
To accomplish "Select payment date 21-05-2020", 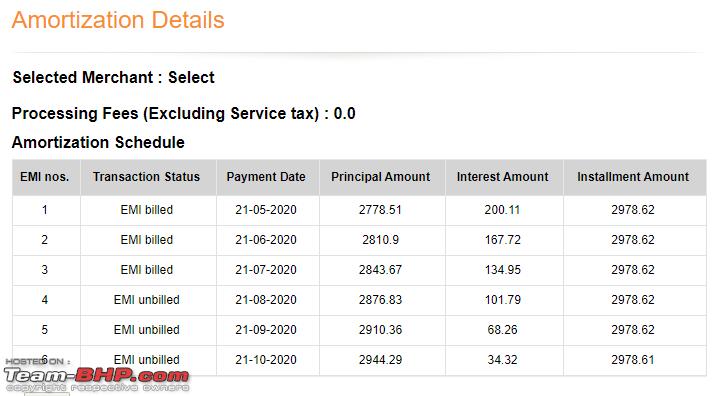I will tap(266, 210).
